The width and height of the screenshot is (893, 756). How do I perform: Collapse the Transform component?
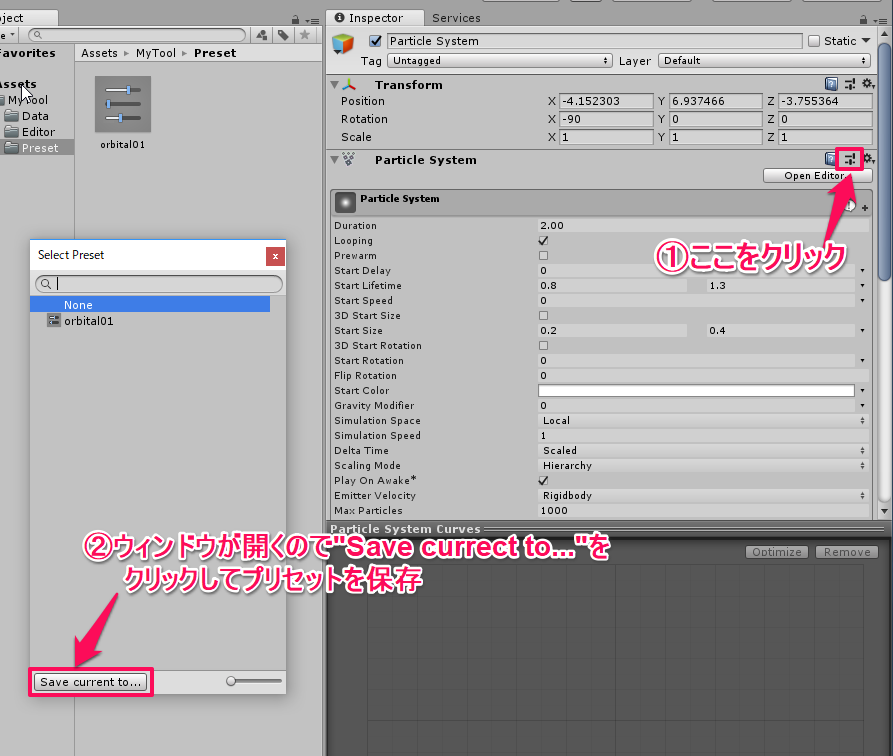click(x=335, y=84)
